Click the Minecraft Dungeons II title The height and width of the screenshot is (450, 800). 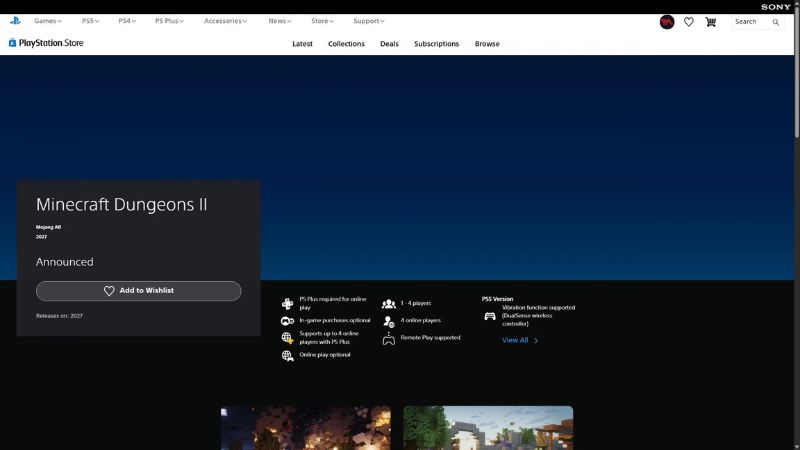[x=121, y=204]
